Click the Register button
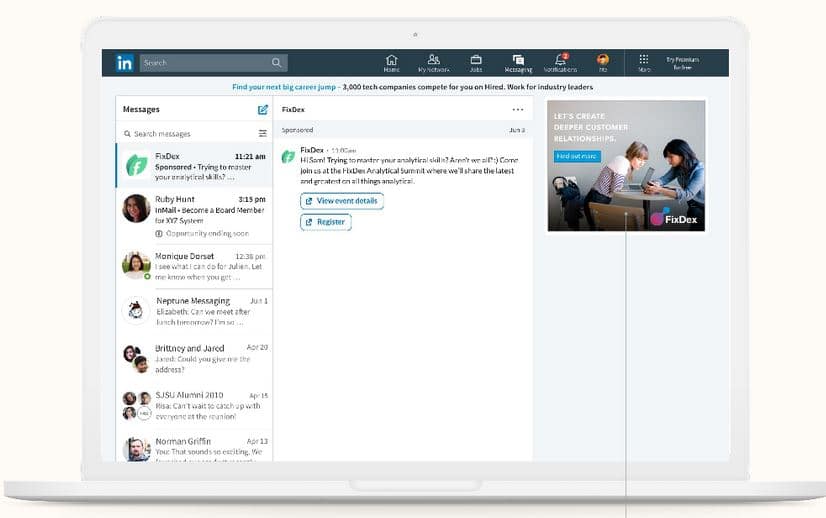826x518 pixels. click(326, 222)
